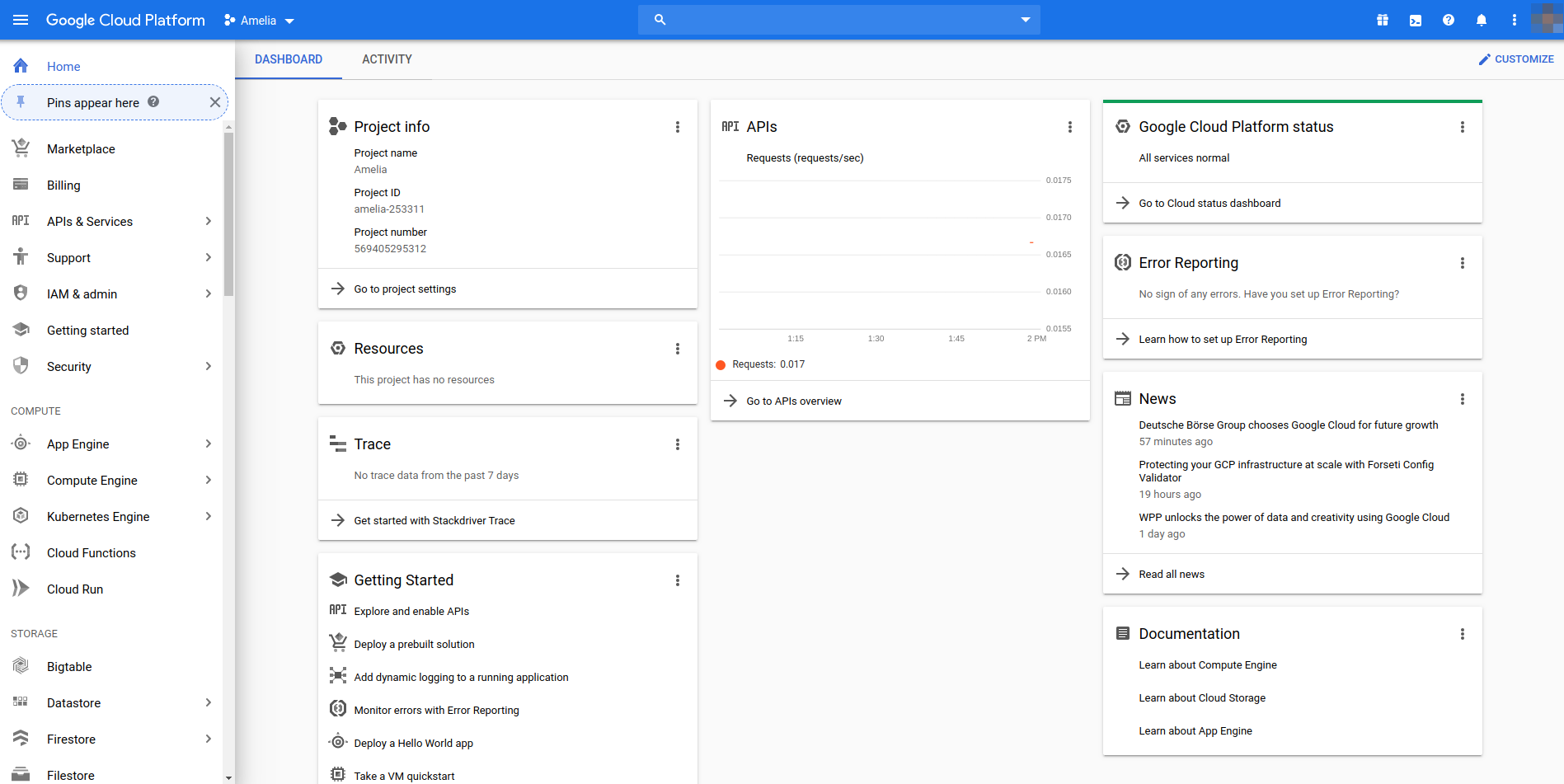
Task: Switch to the DASHBOARD tab
Action: (289, 59)
